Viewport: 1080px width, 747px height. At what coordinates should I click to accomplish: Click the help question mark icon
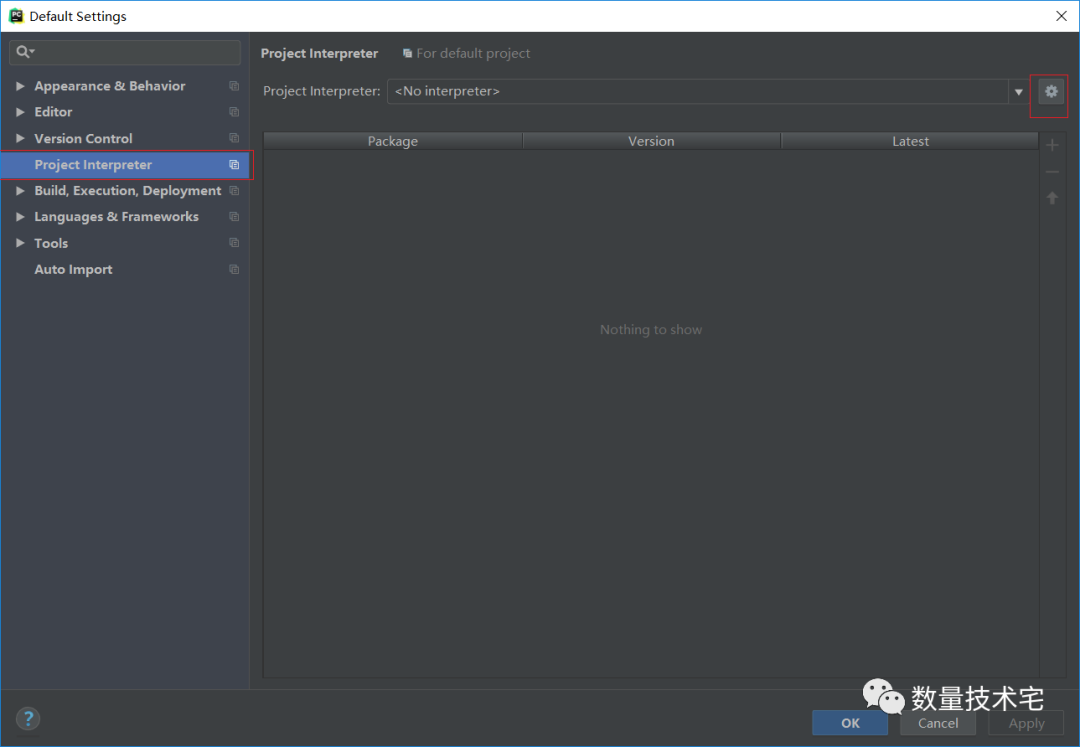[x=28, y=718]
